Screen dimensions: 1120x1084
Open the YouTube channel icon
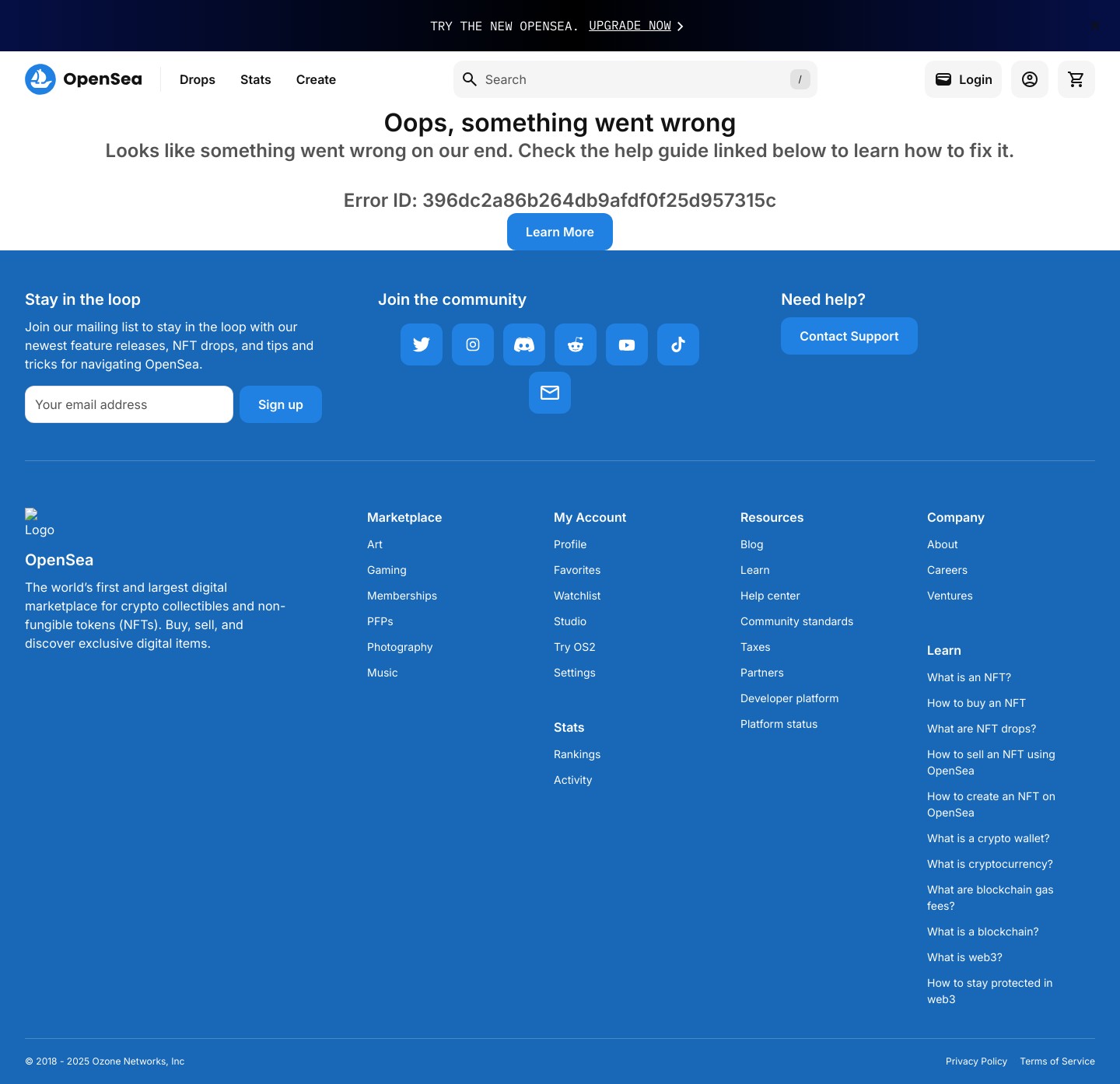point(627,344)
